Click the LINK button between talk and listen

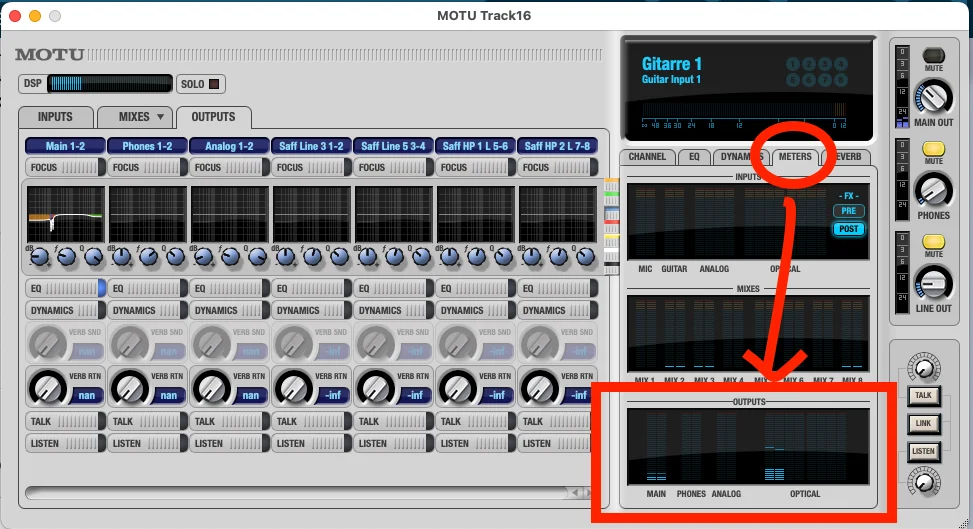coord(923,423)
